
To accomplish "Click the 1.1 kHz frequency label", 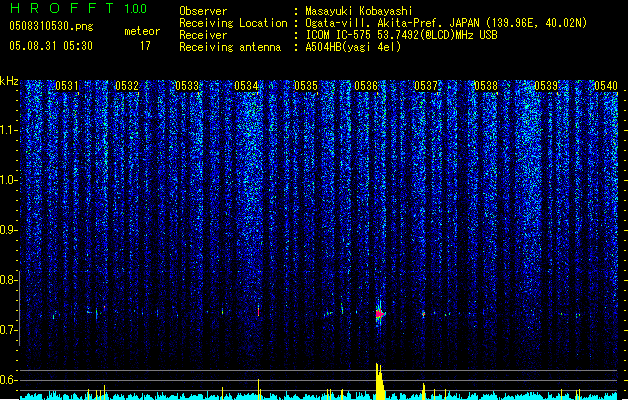I will tap(8, 130).
